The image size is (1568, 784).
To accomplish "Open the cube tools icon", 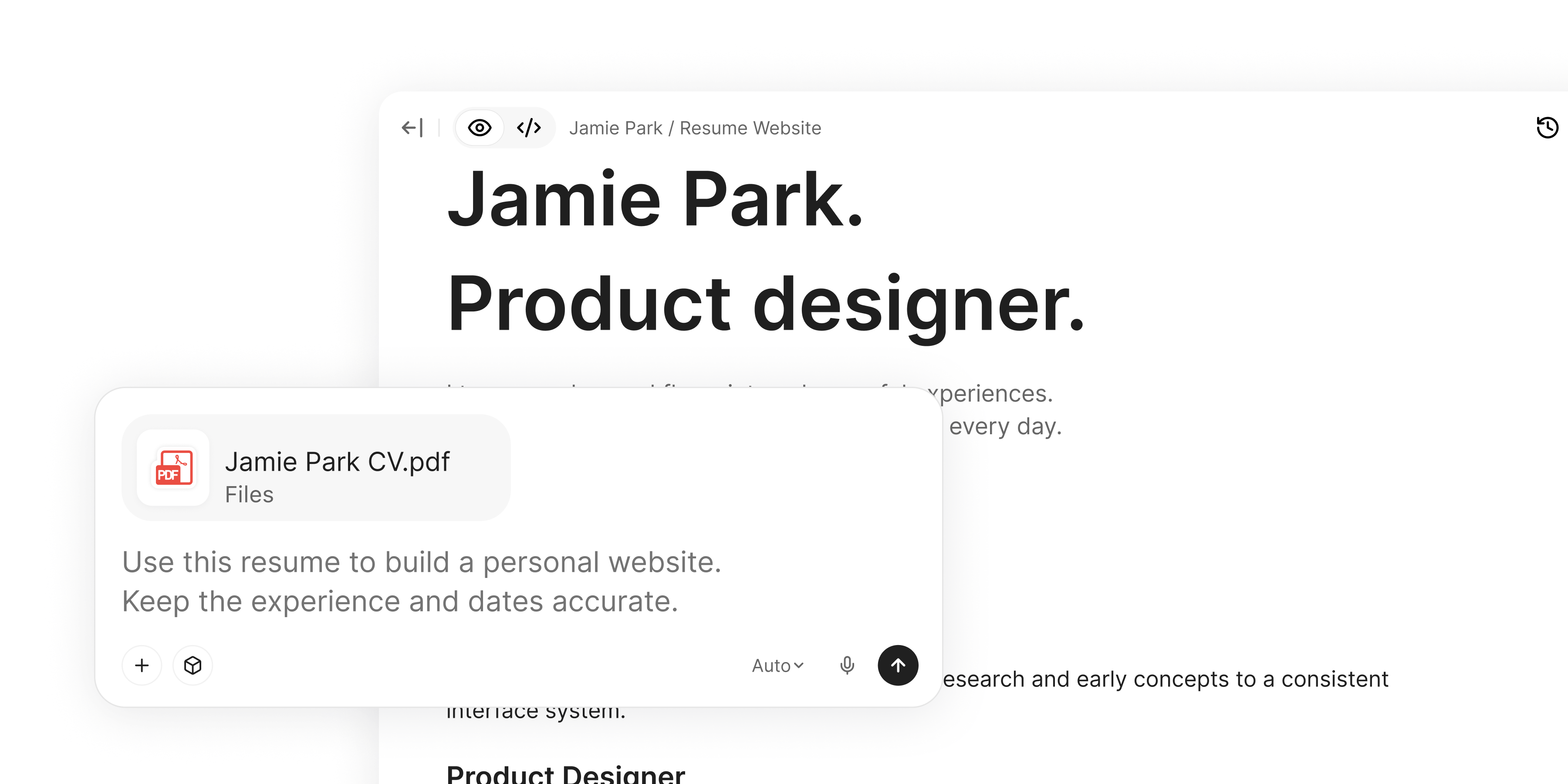I will 193,665.
